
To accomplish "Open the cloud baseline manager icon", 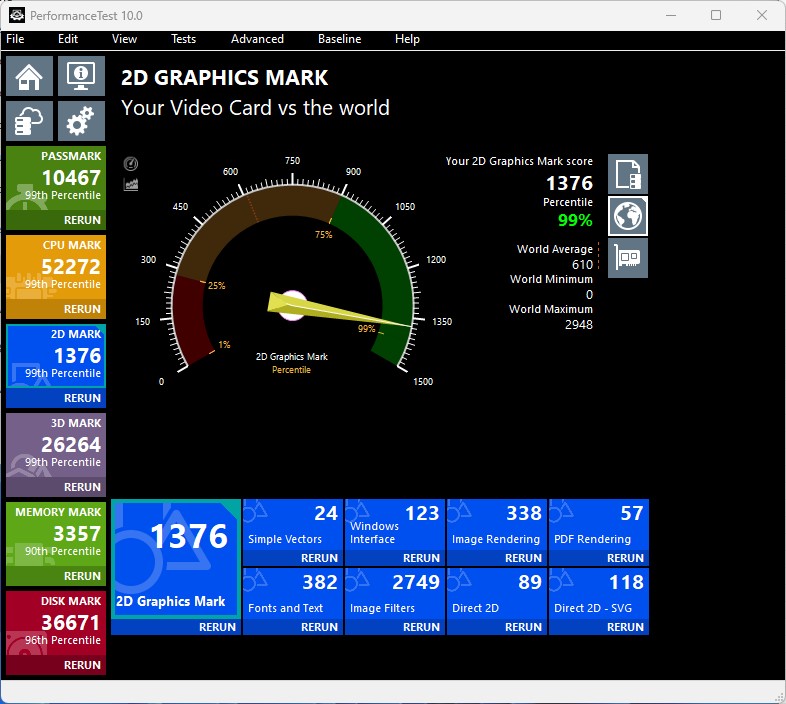I will (x=30, y=121).
